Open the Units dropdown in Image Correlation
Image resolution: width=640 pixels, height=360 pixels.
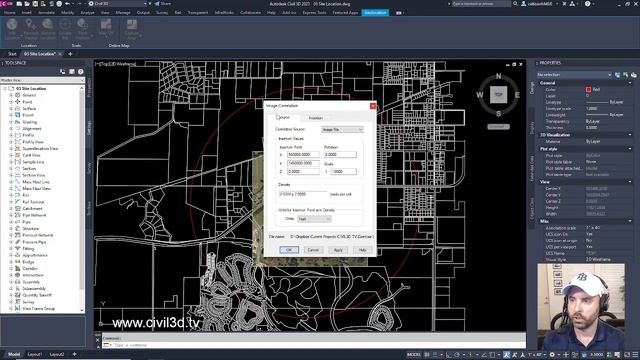314,219
